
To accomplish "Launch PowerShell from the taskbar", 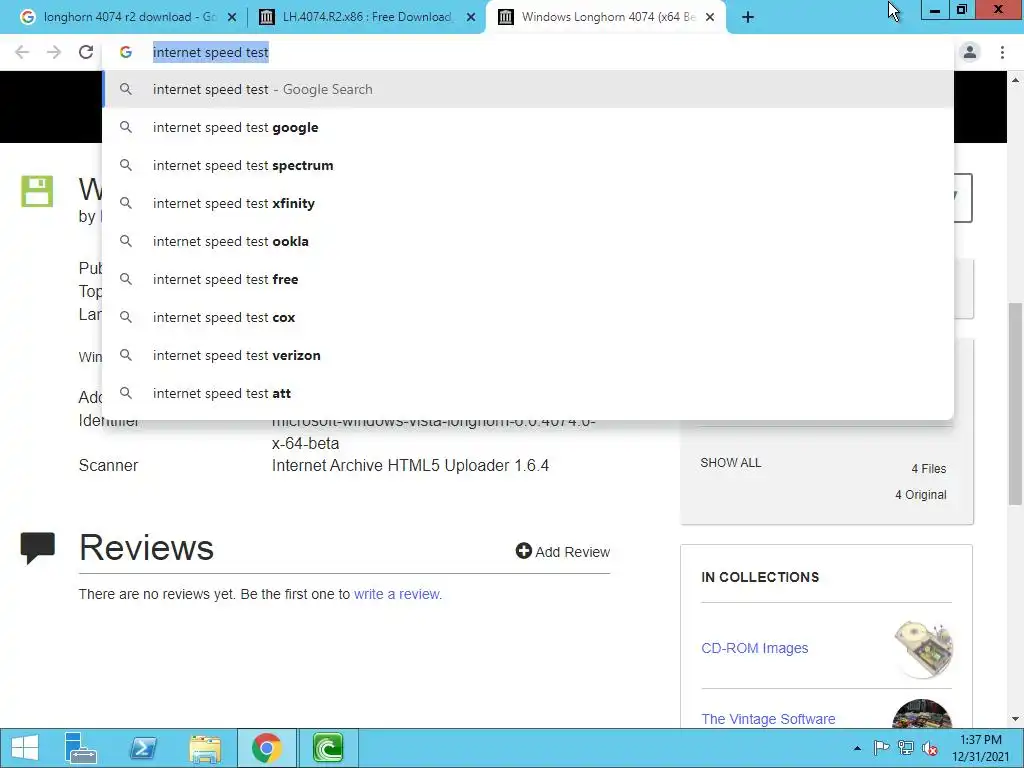I will point(142,748).
